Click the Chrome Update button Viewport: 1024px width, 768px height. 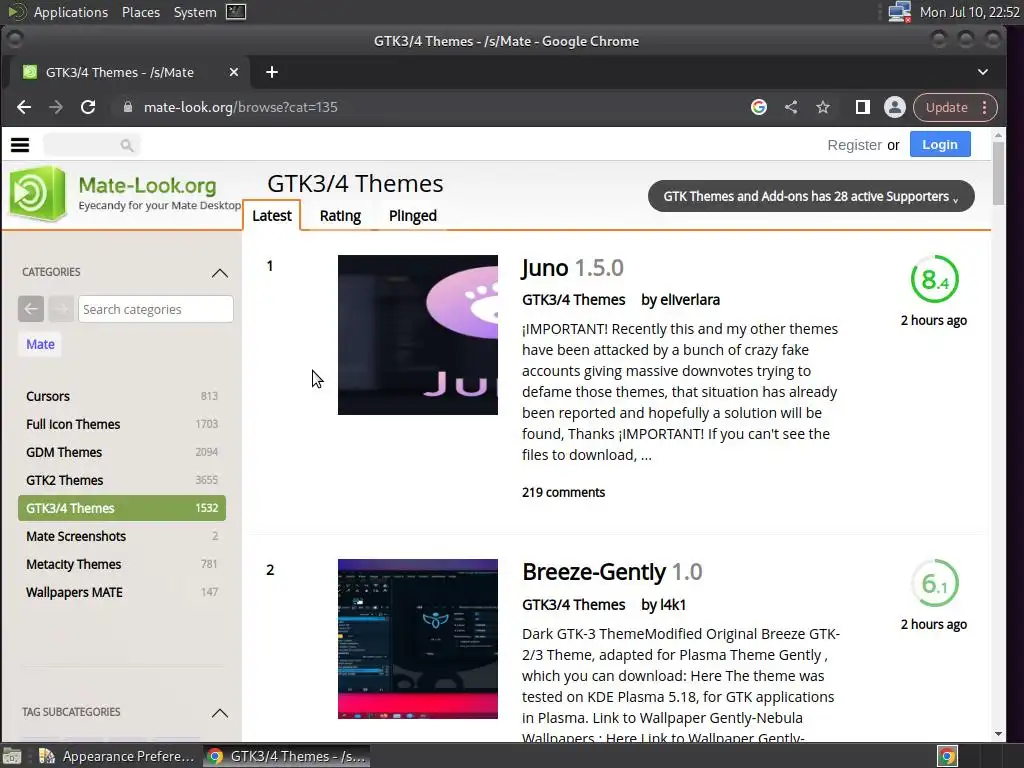point(946,107)
